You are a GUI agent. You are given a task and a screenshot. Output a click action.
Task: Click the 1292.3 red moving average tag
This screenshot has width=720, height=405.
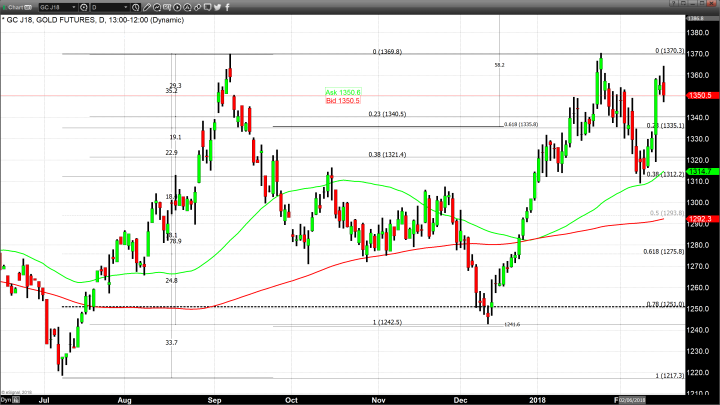(x=701, y=218)
